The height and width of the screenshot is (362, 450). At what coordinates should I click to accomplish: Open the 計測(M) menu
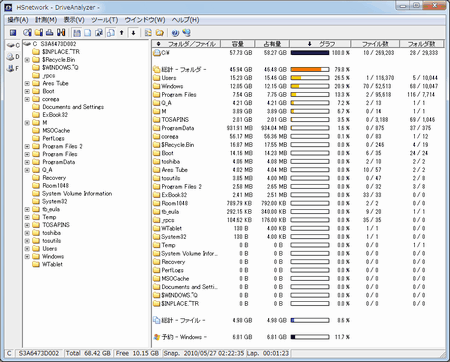point(46,20)
